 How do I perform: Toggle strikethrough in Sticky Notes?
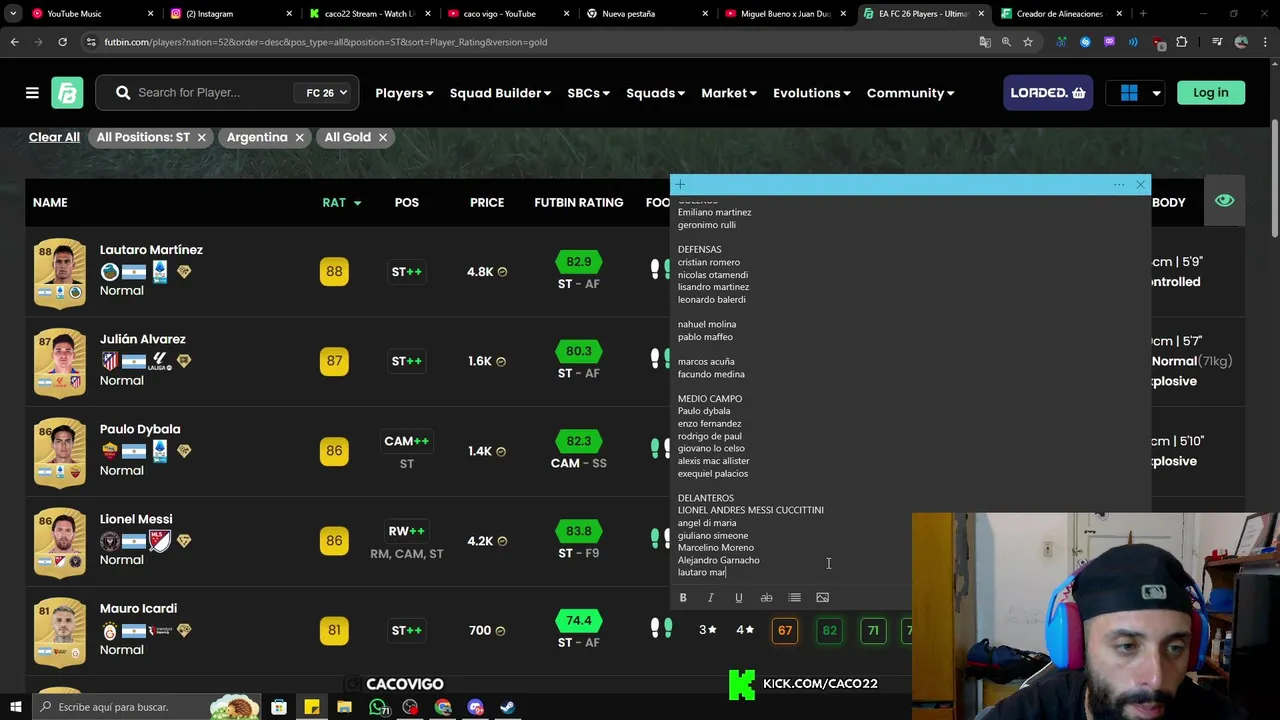[767, 598]
